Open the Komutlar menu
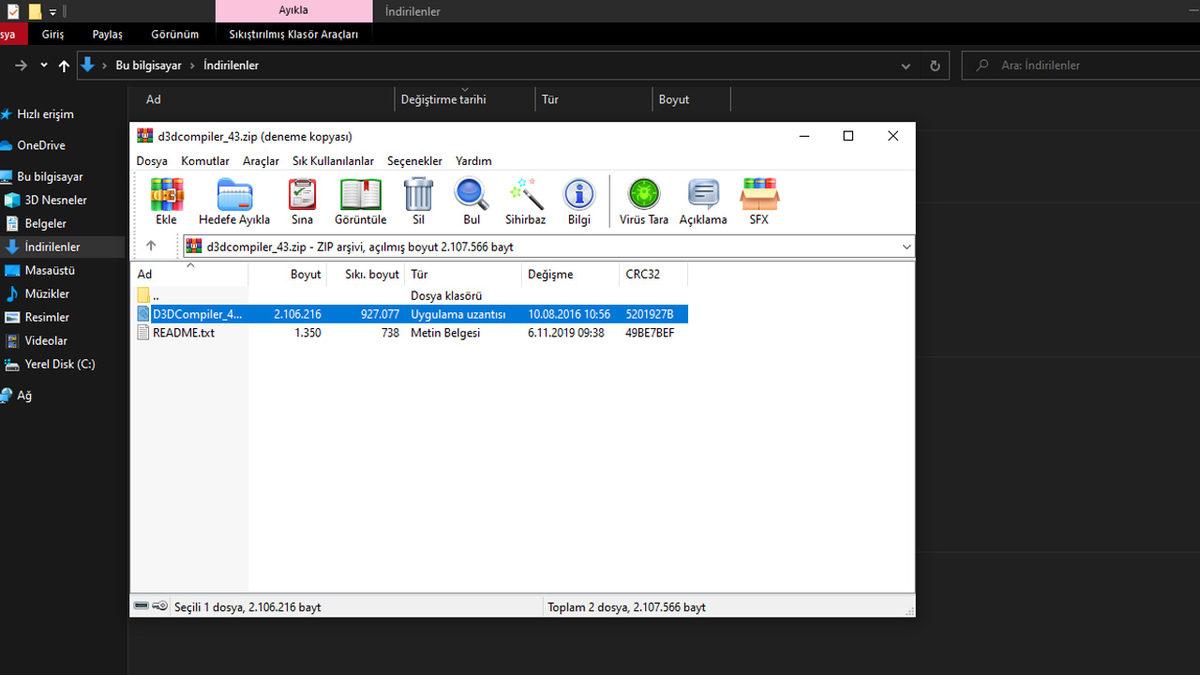Viewport: 1200px width, 675px height. [205, 160]
